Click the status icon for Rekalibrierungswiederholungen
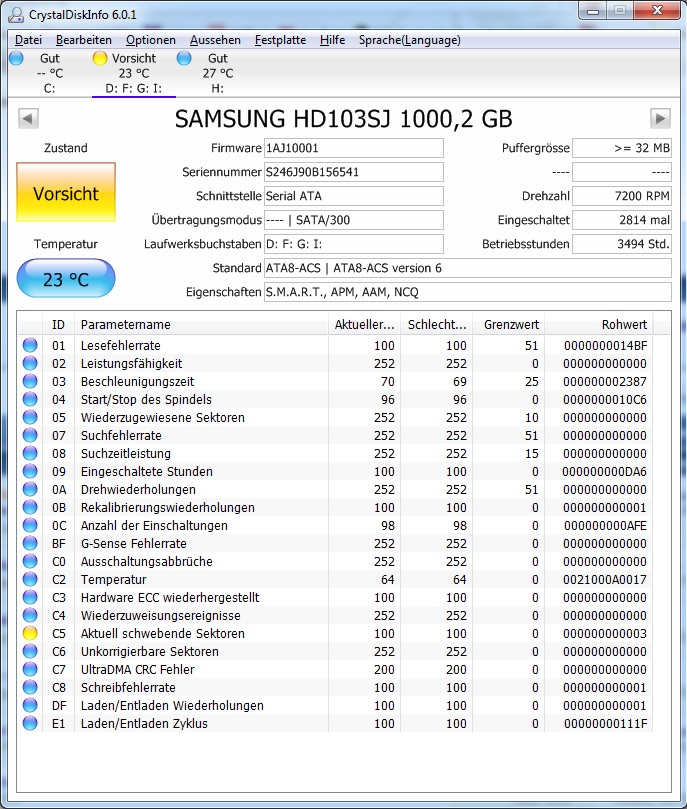The height and width of the screenshot is (809, 687). click(30, 507)
